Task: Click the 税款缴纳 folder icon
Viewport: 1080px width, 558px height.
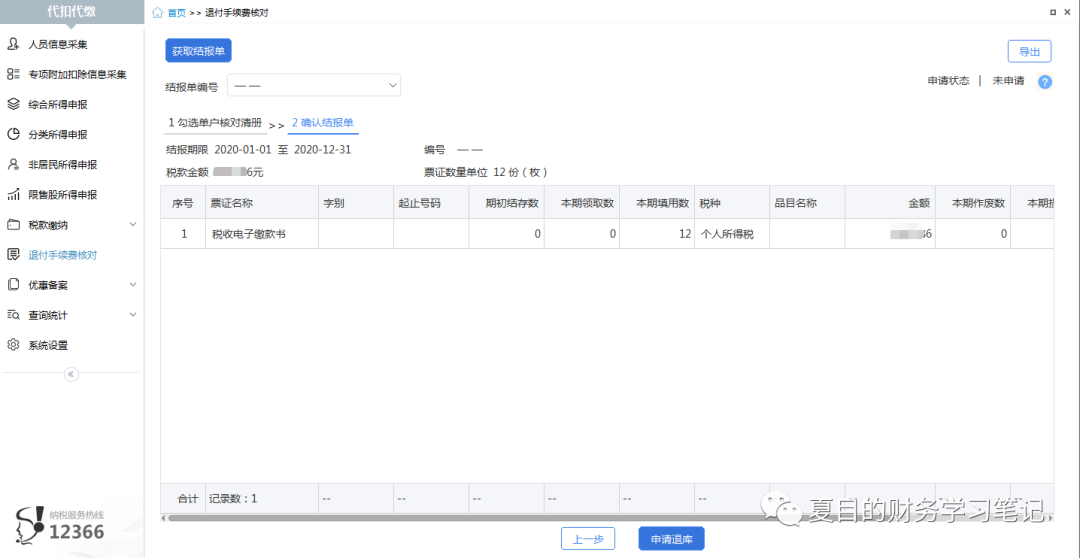Action: [x=12, y=225]
